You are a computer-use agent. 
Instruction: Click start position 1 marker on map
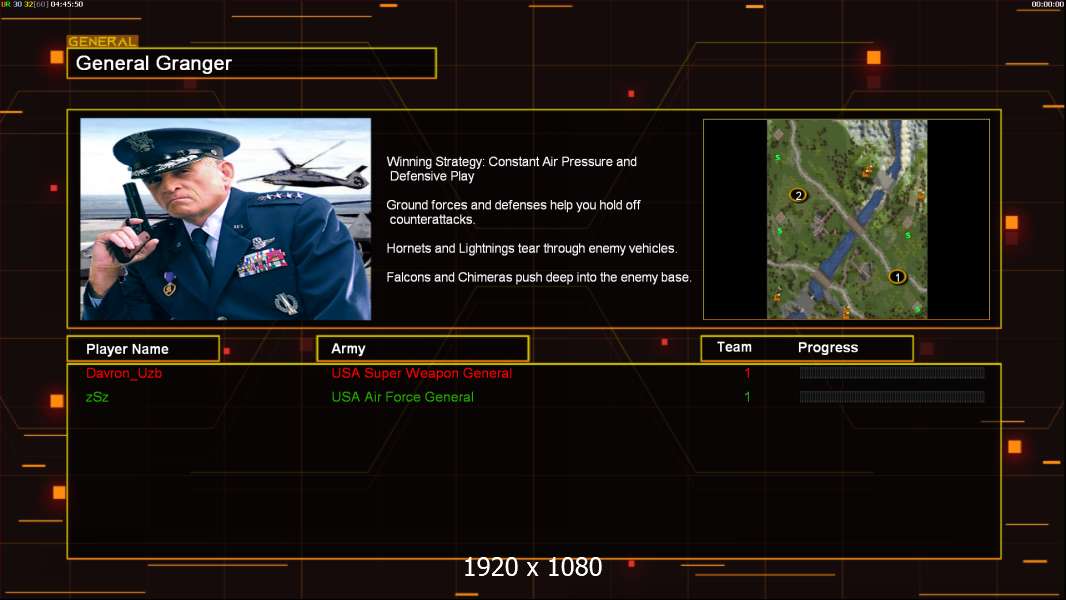click(897, 276)
